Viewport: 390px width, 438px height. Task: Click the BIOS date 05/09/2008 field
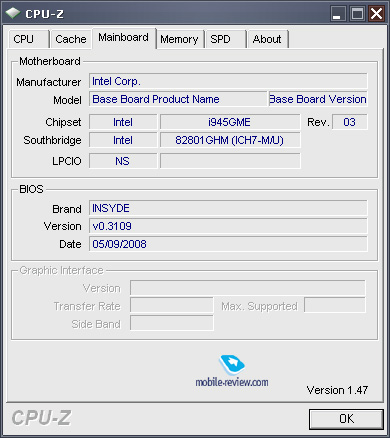(x=228, y=244)
